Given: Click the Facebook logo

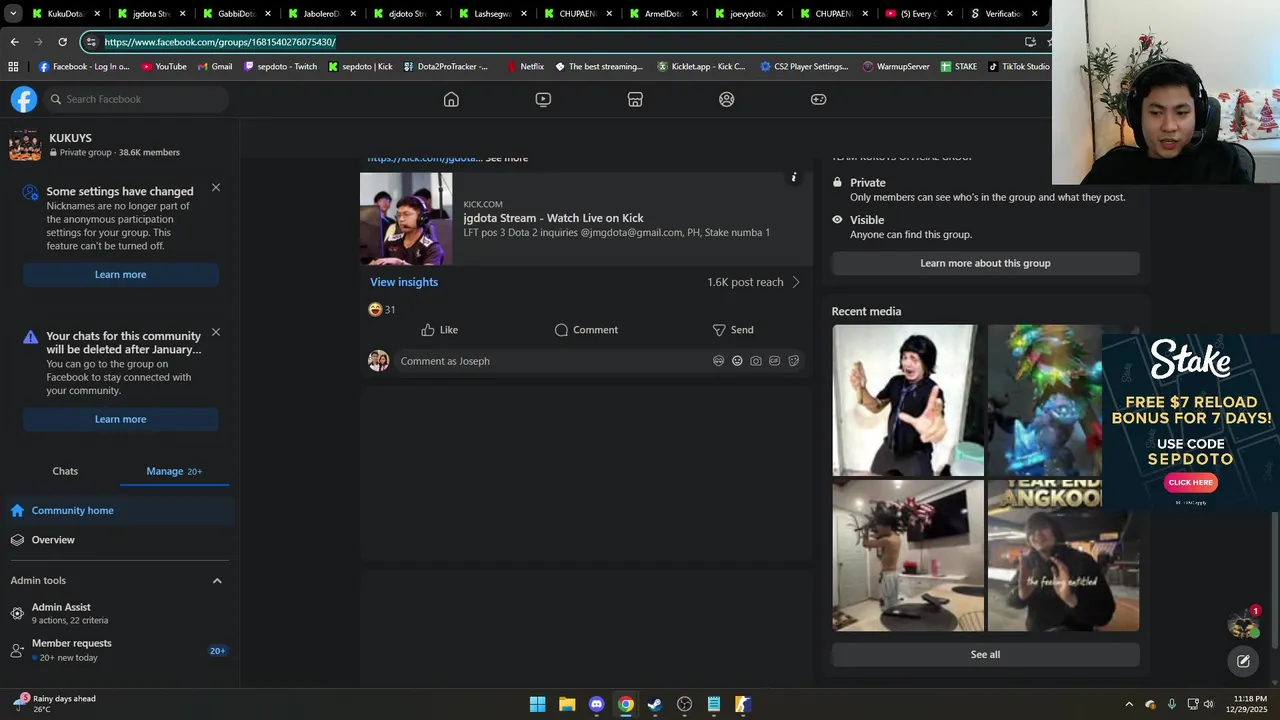Looking at the screenshot, I should point(24,99).
